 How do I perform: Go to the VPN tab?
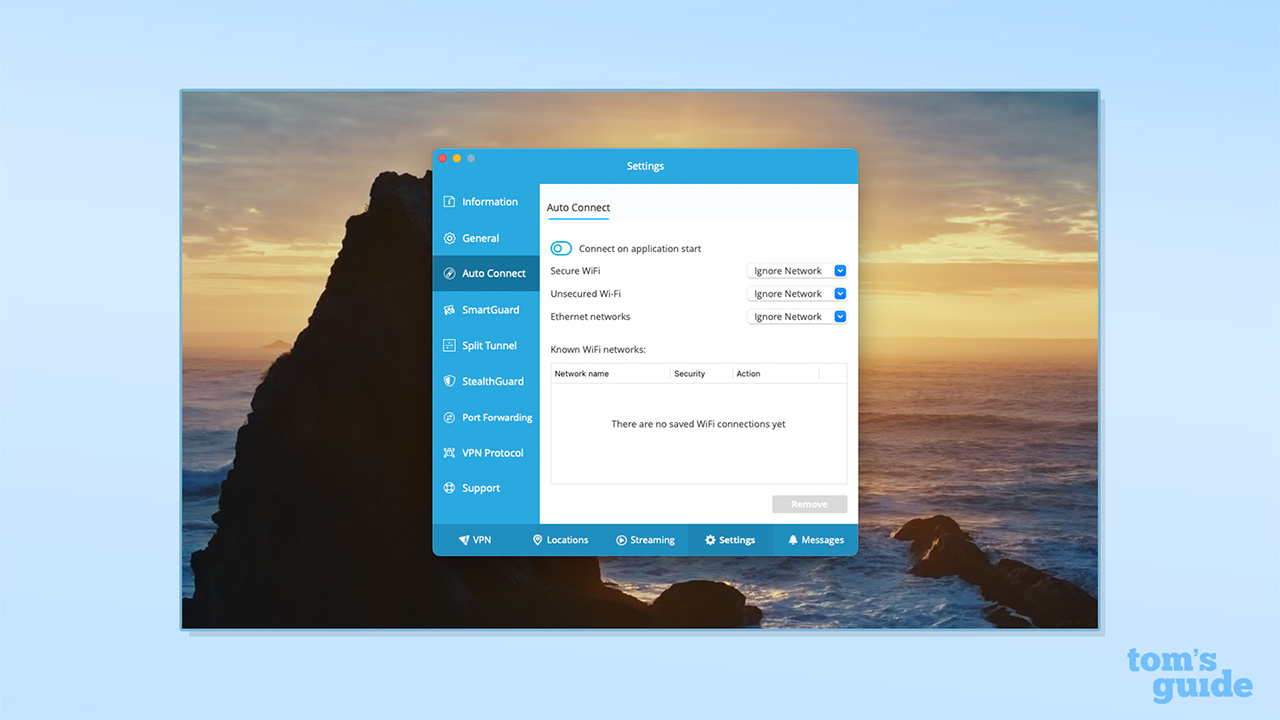[x=475, y=540]
